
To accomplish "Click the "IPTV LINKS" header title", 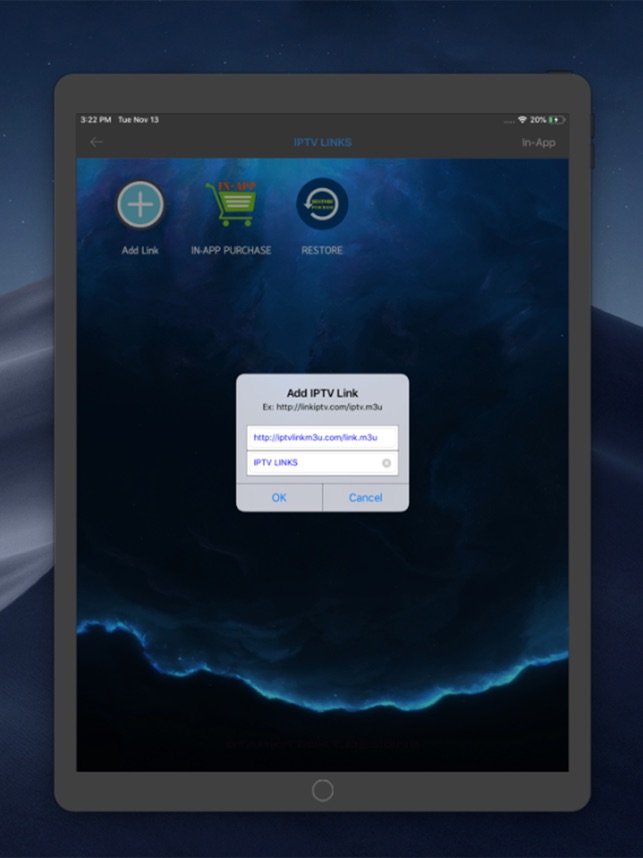I will click(x=322, y=142).
